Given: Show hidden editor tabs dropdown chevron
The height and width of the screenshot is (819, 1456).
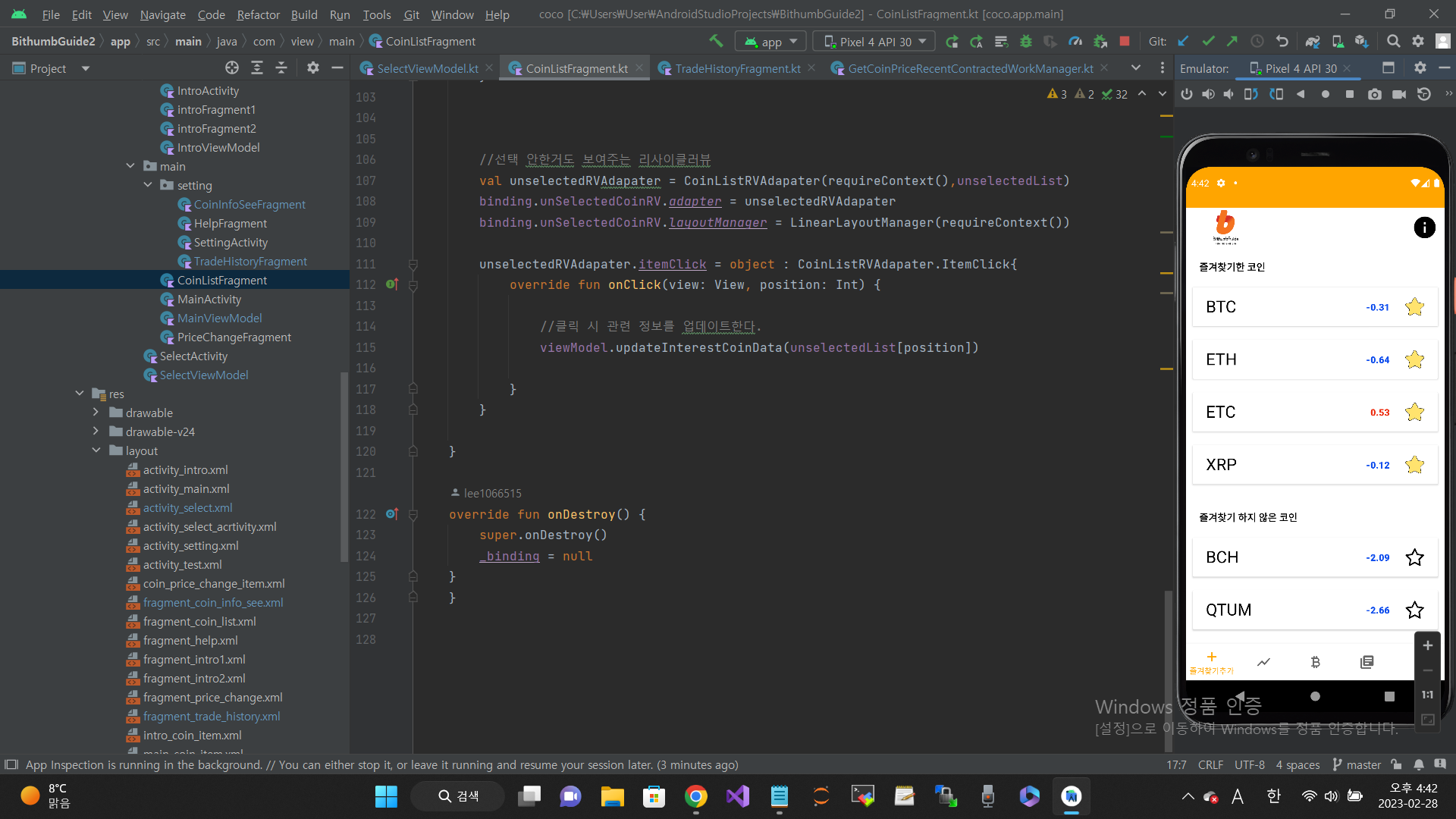Looking at the screenshot, I should (1136, 68).
